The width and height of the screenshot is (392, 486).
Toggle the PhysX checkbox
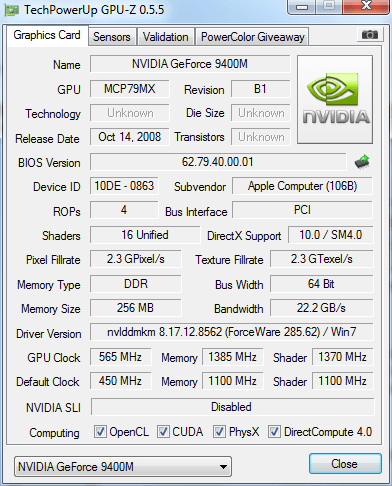(219, 432)
